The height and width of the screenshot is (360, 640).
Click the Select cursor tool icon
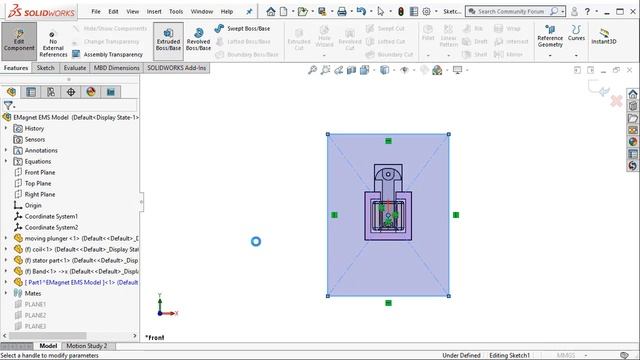(x=380, y=12)
